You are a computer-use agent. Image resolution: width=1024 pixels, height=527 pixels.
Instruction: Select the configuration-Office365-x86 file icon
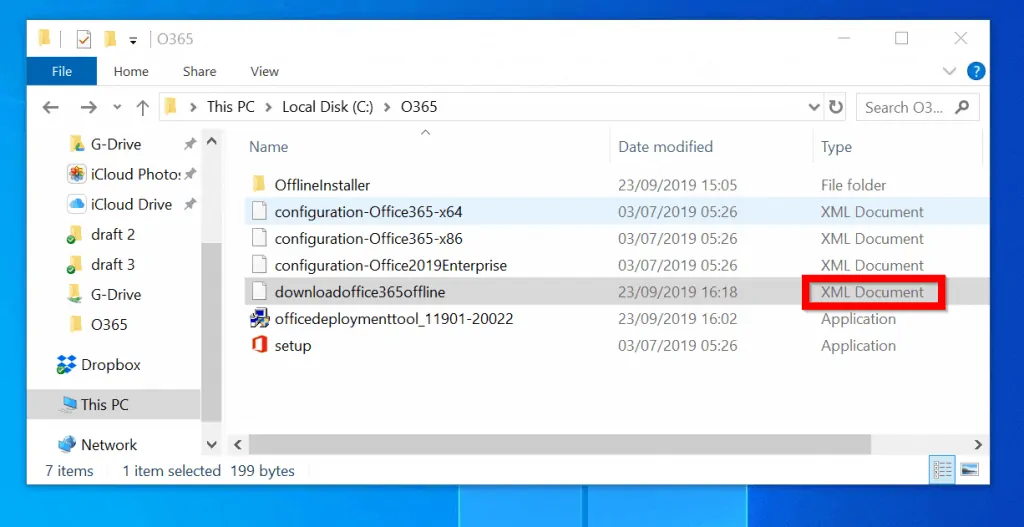[259, 238]
